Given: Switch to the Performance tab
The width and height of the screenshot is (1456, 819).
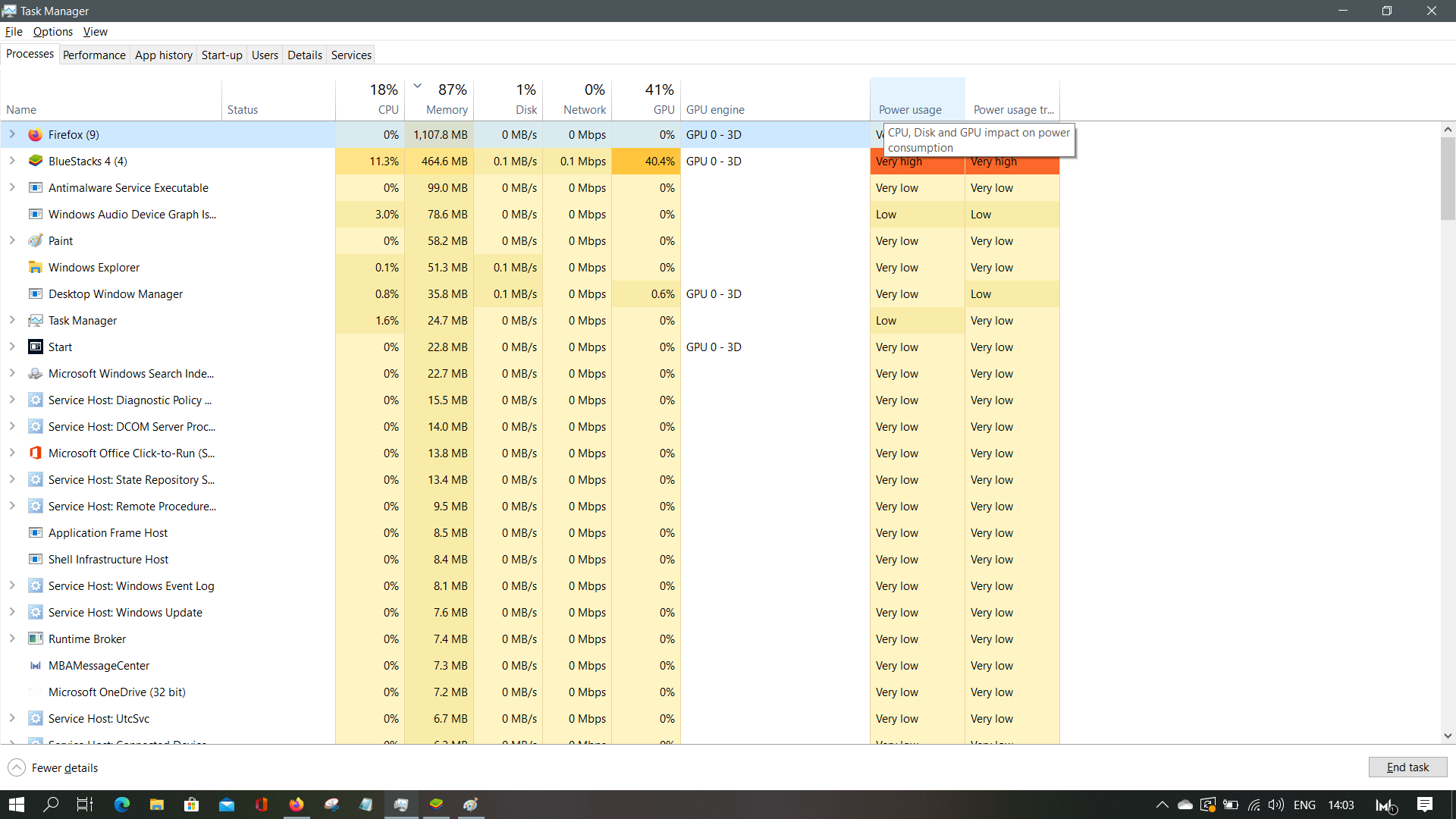Looking at the screenshot, I should click(x=94, y=55).
